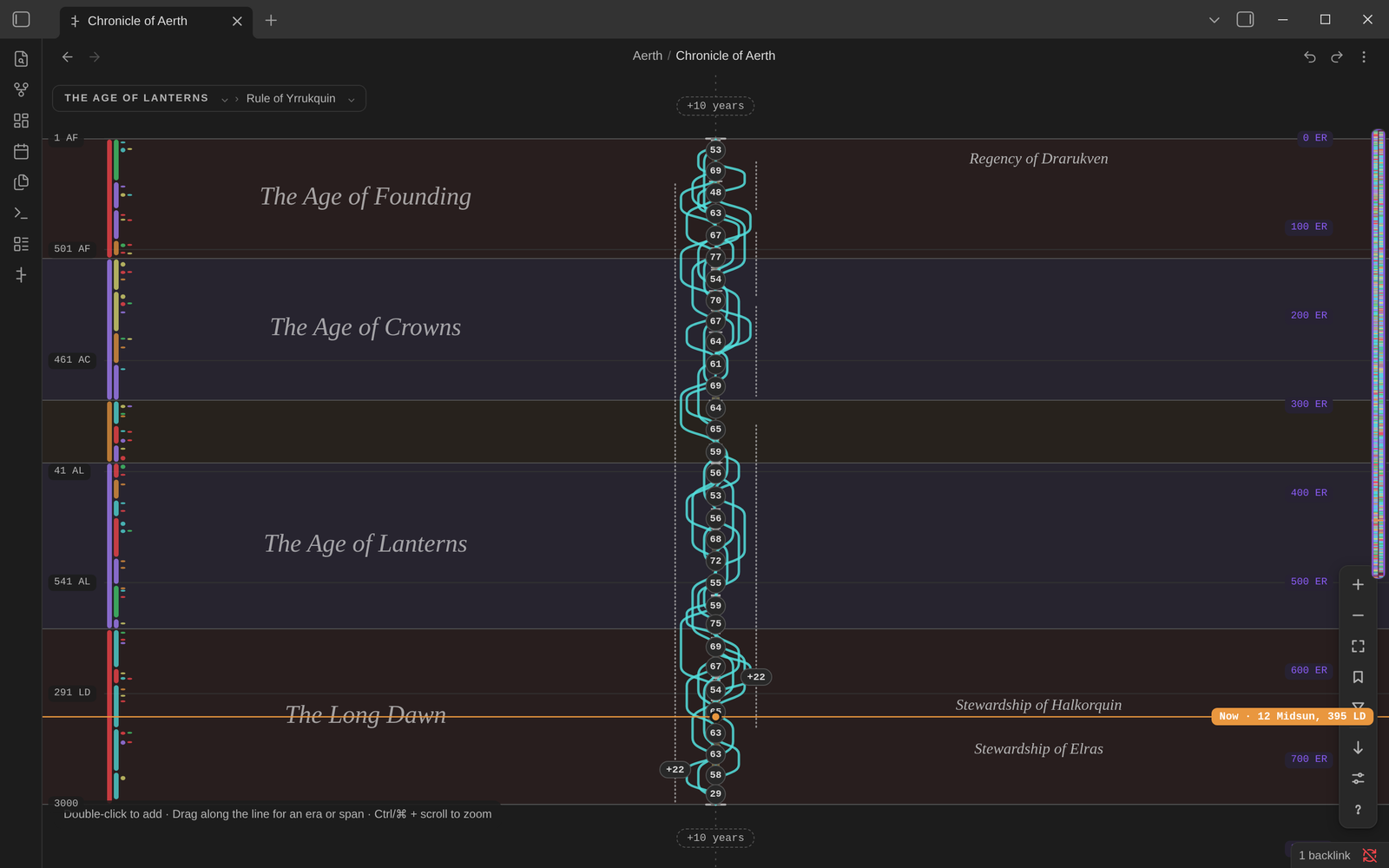Switch to Chronicle of Aerth tab

point(156,21)
